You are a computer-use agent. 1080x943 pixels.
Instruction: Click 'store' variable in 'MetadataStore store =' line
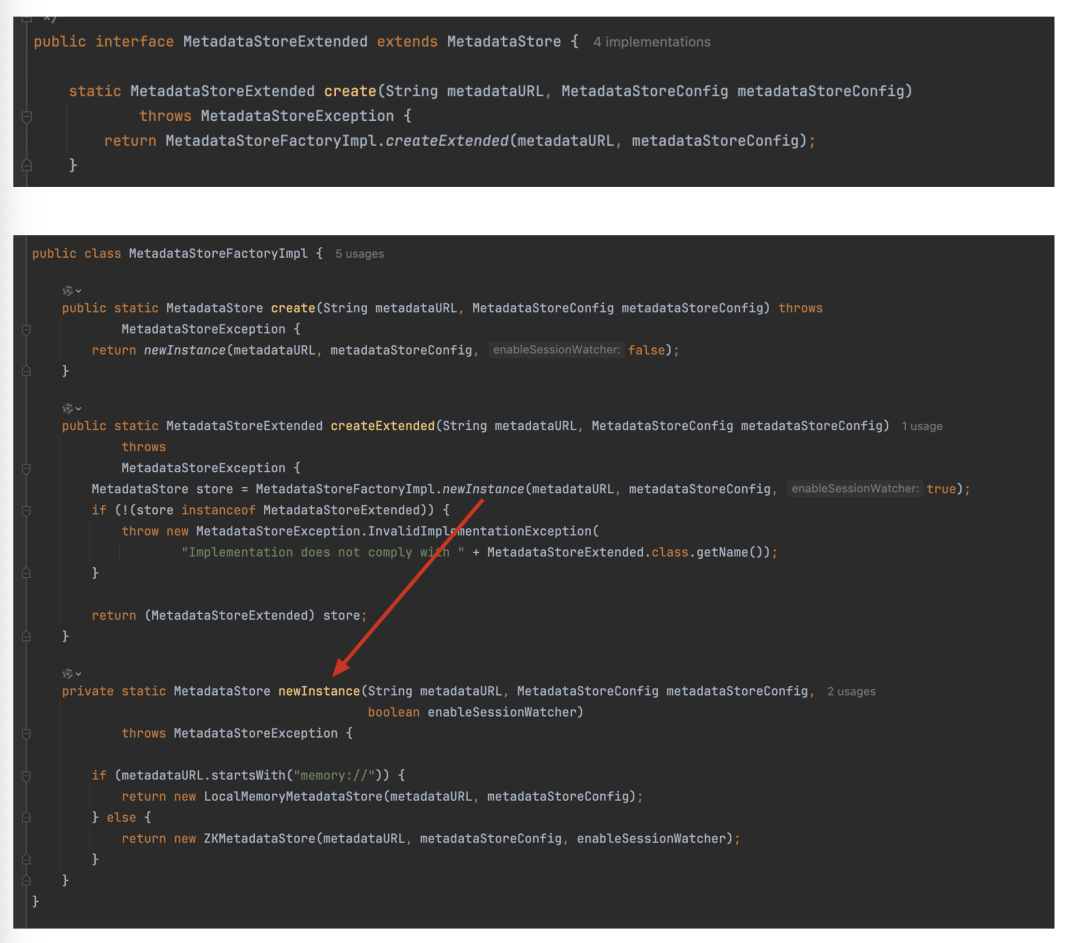[214, 489]
